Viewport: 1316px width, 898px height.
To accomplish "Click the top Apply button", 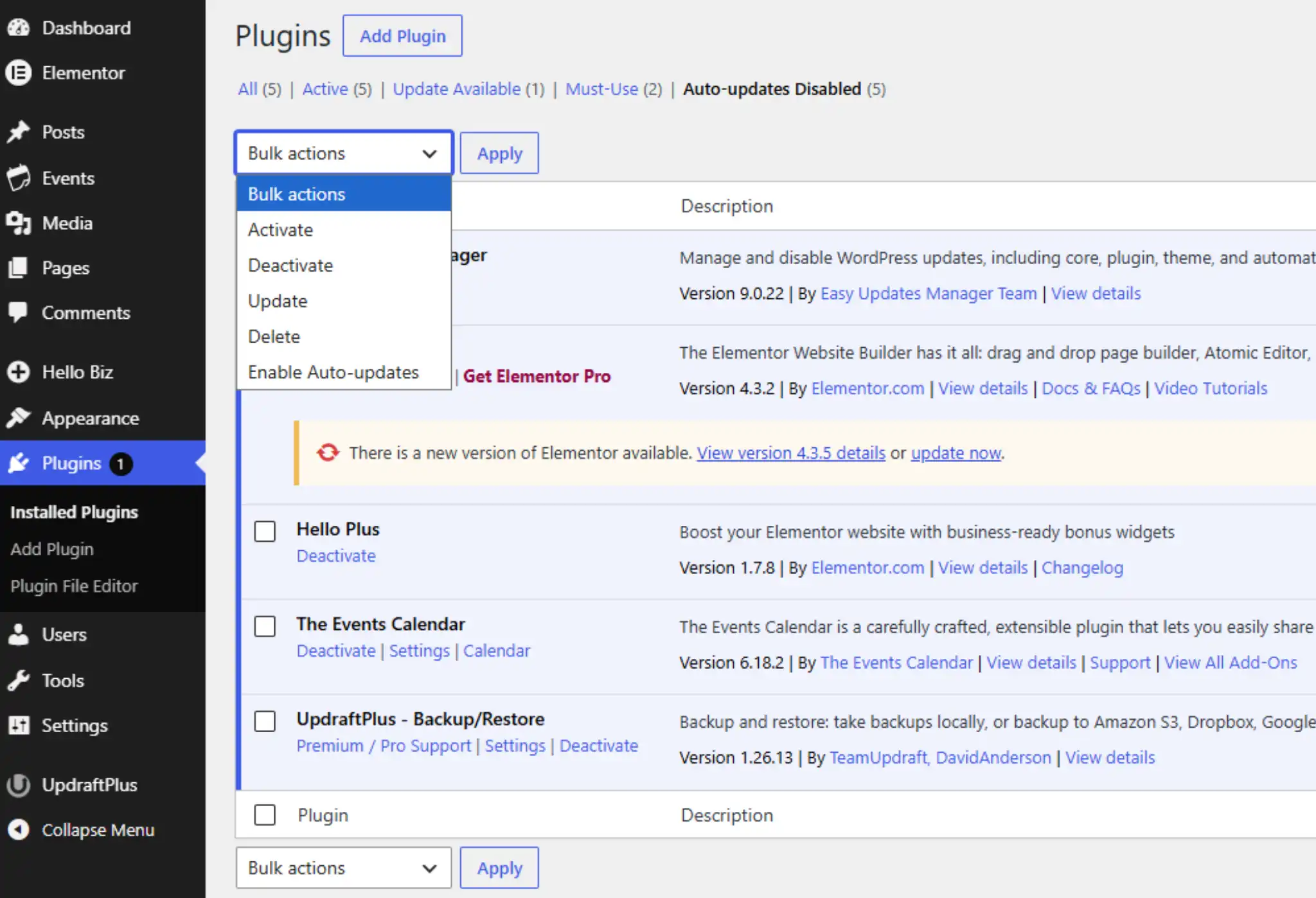I will pyautogui.click(x=499, y=153).
